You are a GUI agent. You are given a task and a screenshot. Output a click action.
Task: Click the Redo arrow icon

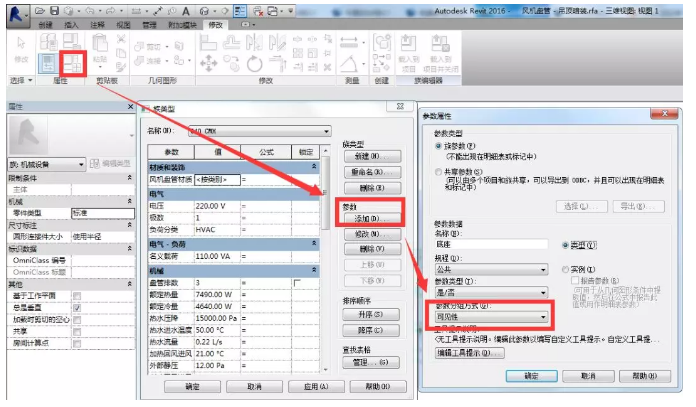(111, 11)
